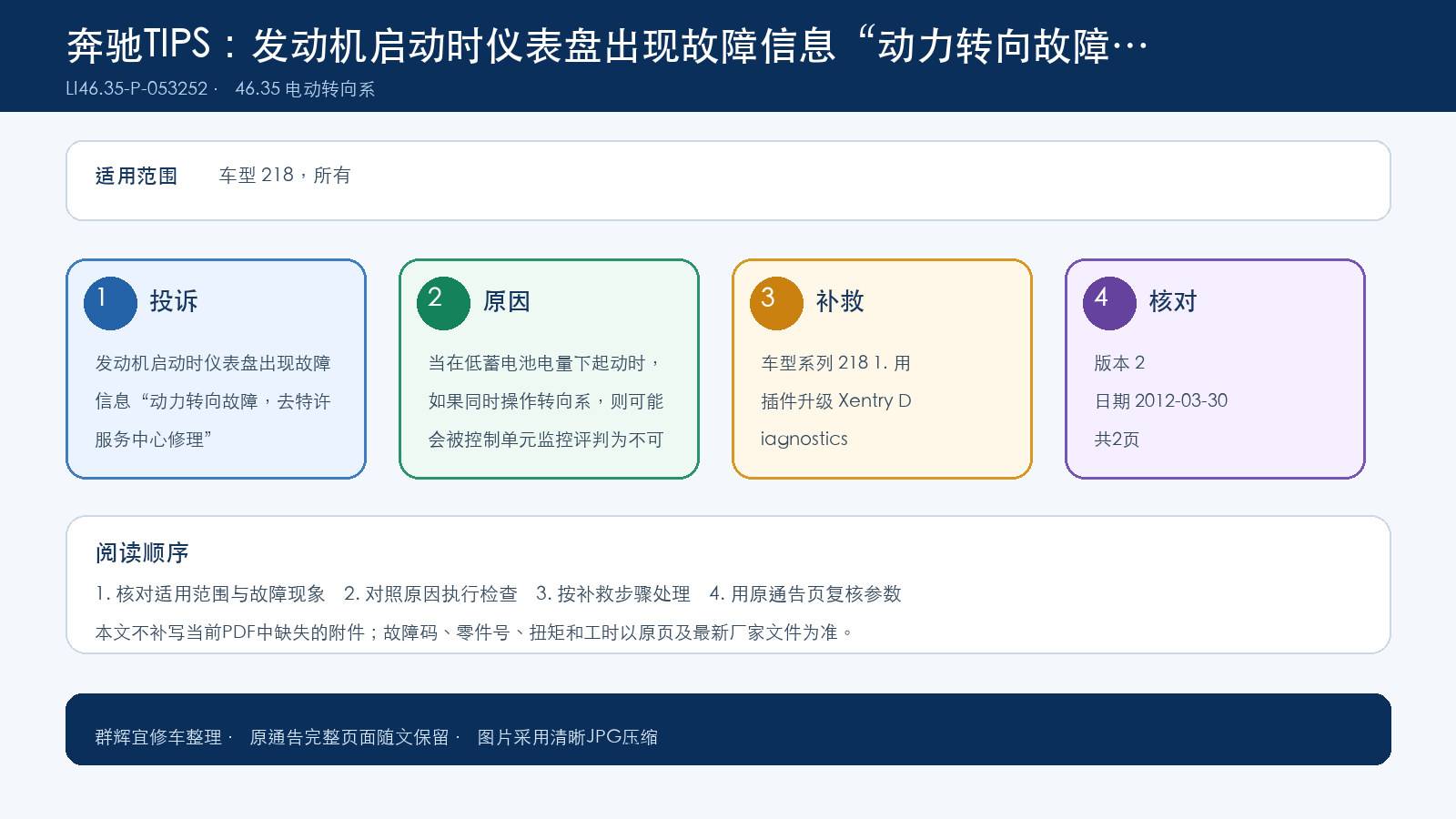Click the orange number 3 circle
Screen dimensions: 1456x819
(776, 303)
